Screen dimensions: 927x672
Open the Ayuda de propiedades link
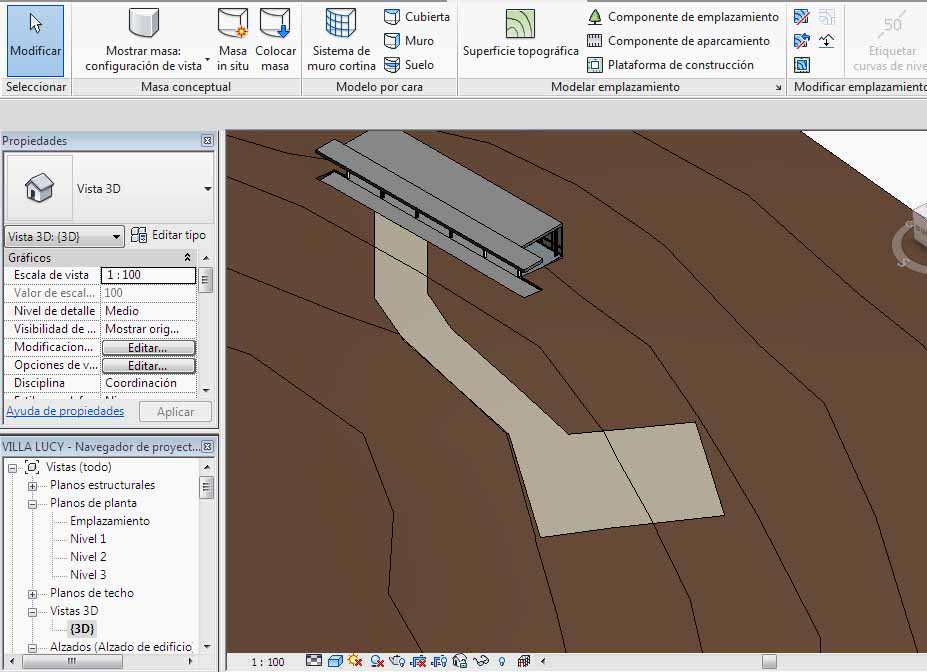(x=65, y=411)
